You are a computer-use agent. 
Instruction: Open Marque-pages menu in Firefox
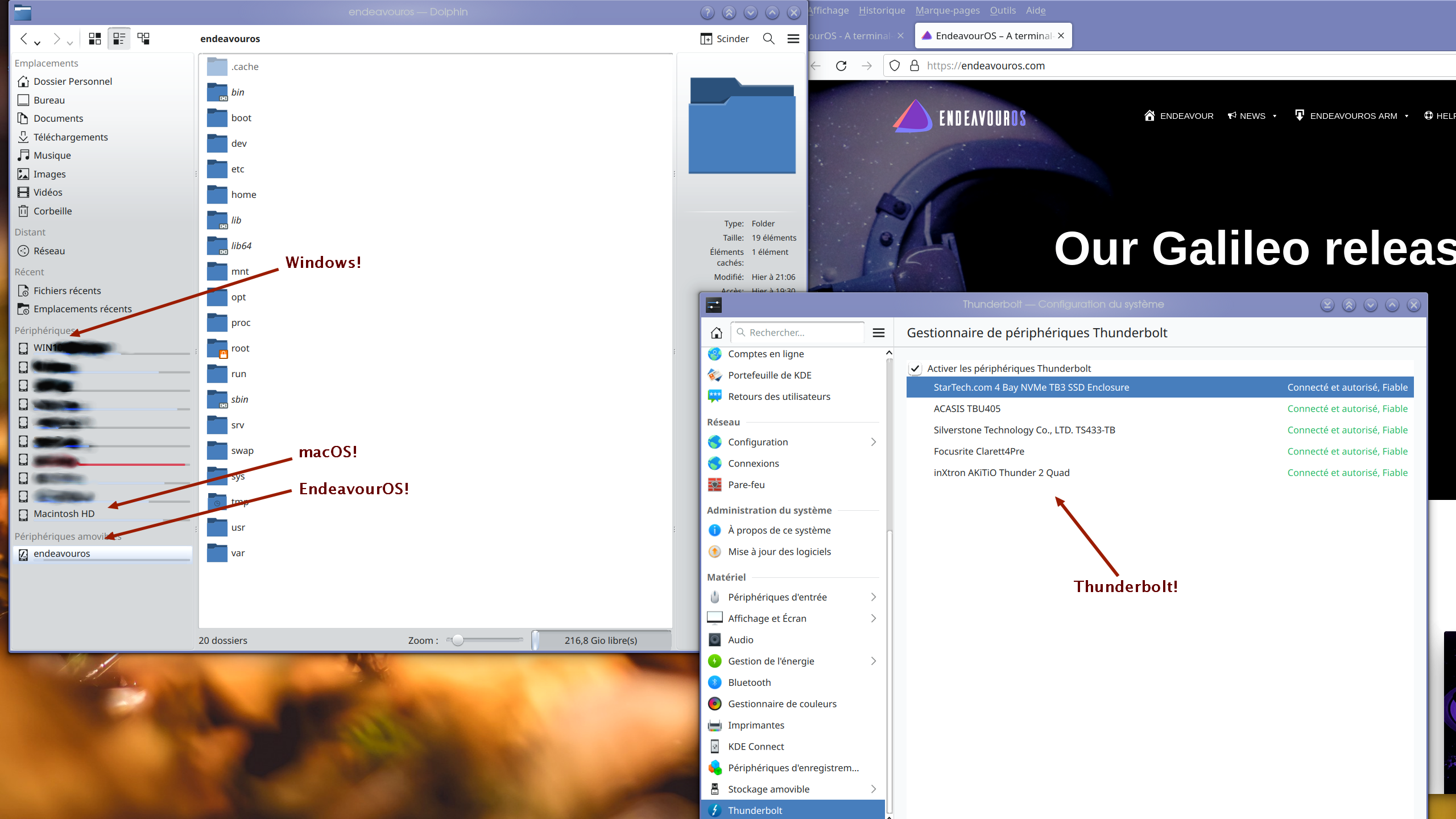[x=947, y=10]
